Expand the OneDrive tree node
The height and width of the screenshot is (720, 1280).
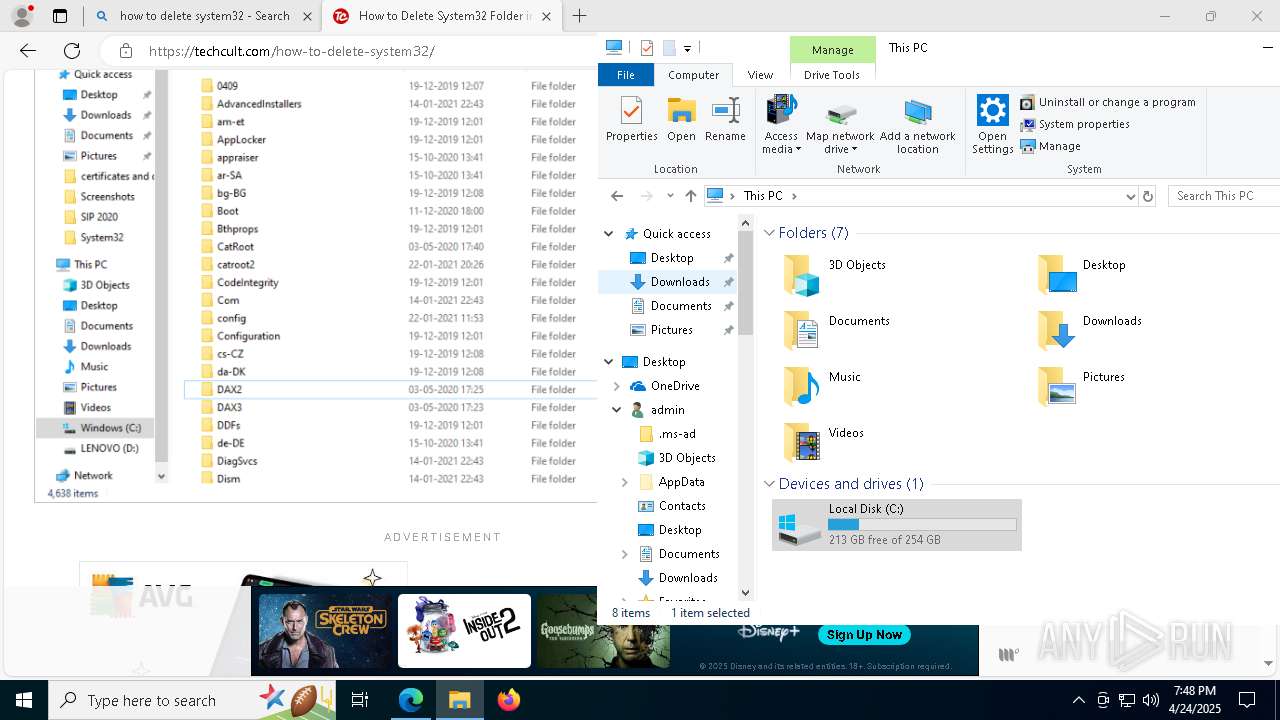tap(617, 386)
